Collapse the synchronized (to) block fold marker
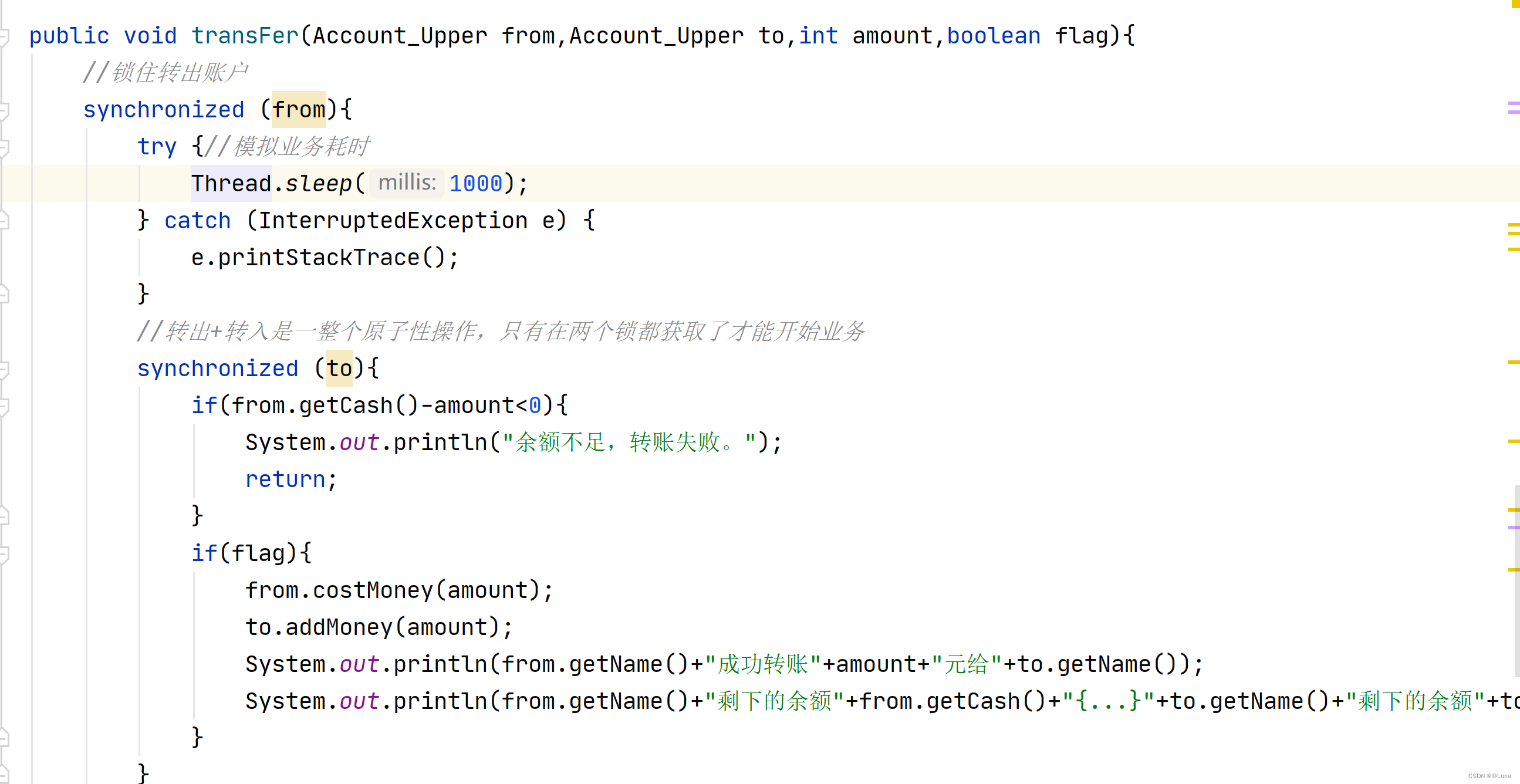 coord(4,370)
